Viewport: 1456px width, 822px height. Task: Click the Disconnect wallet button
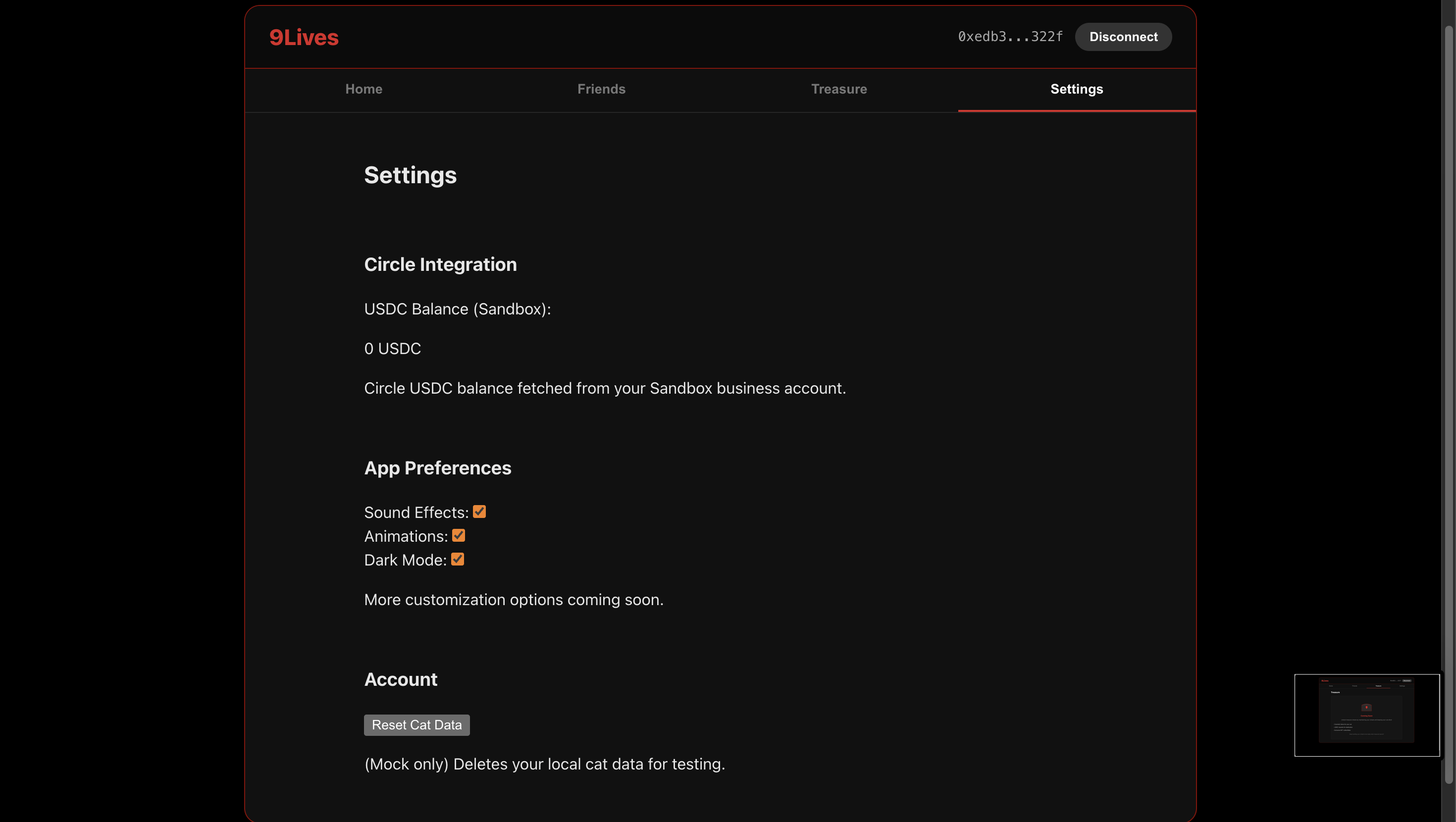[x=1123, y=37]
